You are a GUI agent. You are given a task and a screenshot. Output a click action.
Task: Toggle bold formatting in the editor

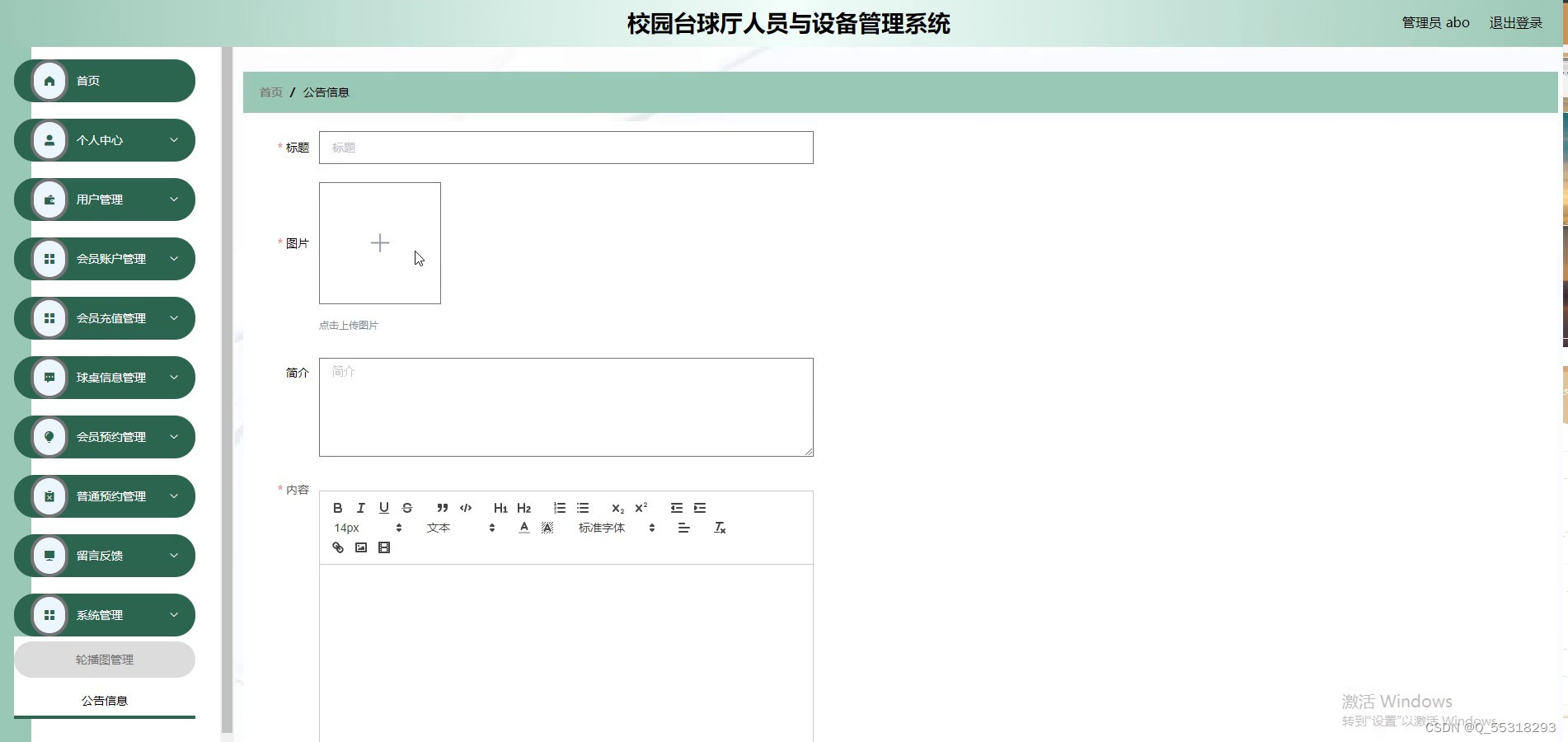point(338,508)
